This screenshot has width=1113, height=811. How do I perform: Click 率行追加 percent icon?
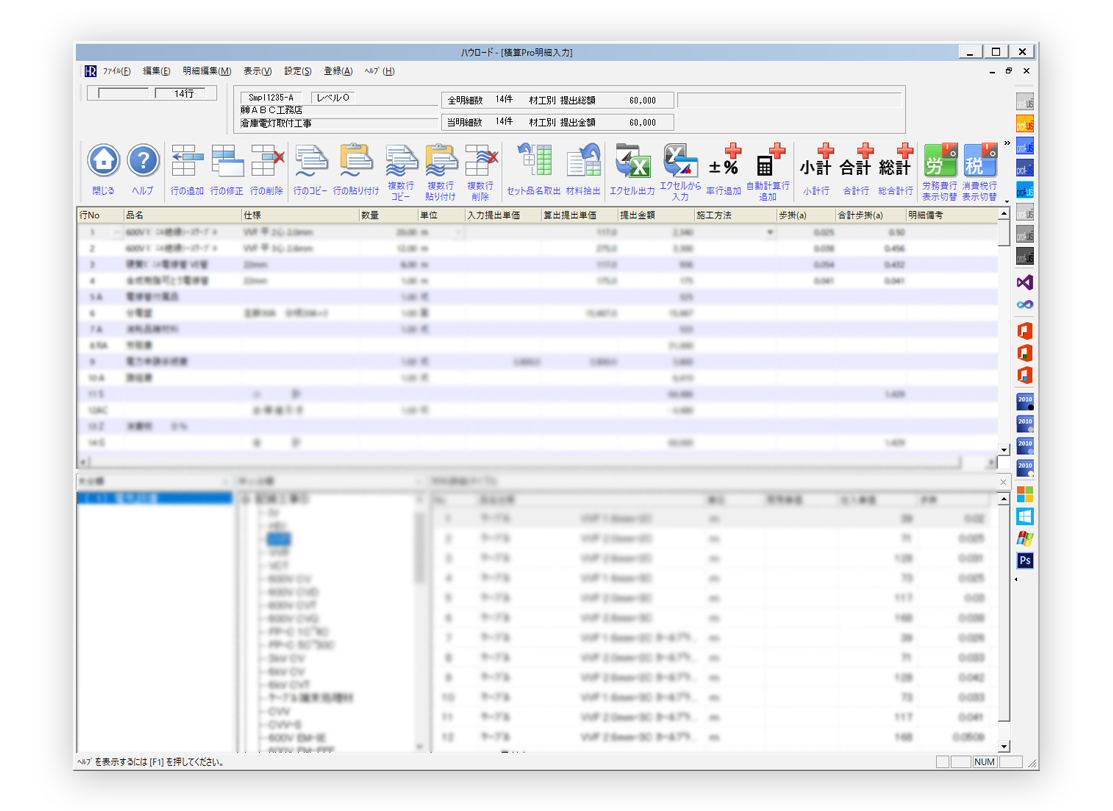click(724, 162)
